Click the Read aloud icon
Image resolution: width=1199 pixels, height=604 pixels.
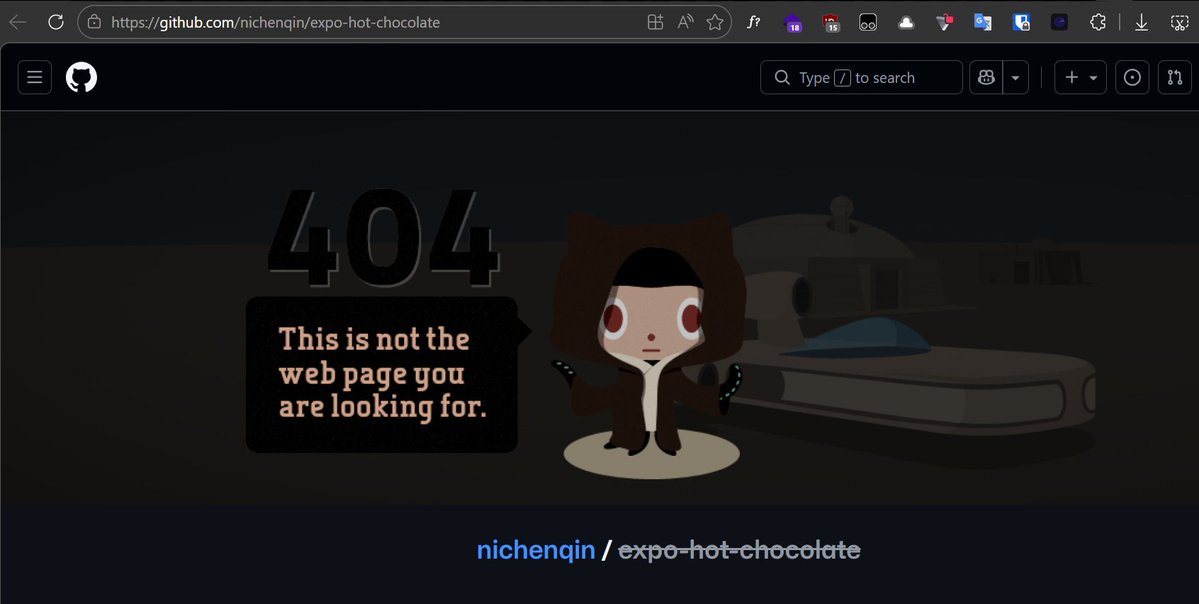coord(686,22)
